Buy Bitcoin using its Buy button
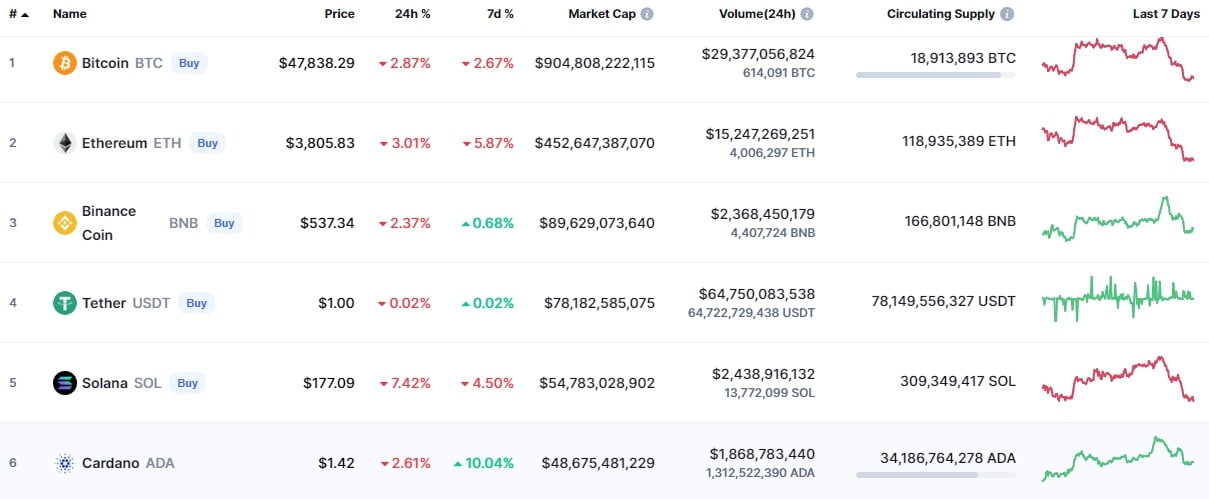This screenshot has width=1209, height=499. pos(189,63)
